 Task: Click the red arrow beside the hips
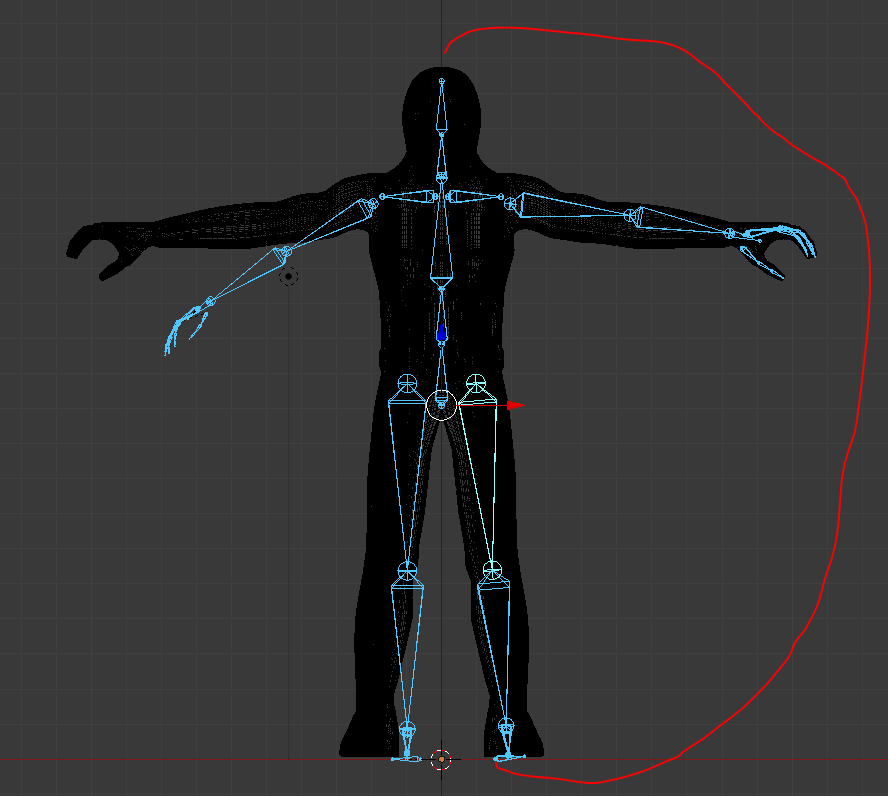click(x=512, y=406)
